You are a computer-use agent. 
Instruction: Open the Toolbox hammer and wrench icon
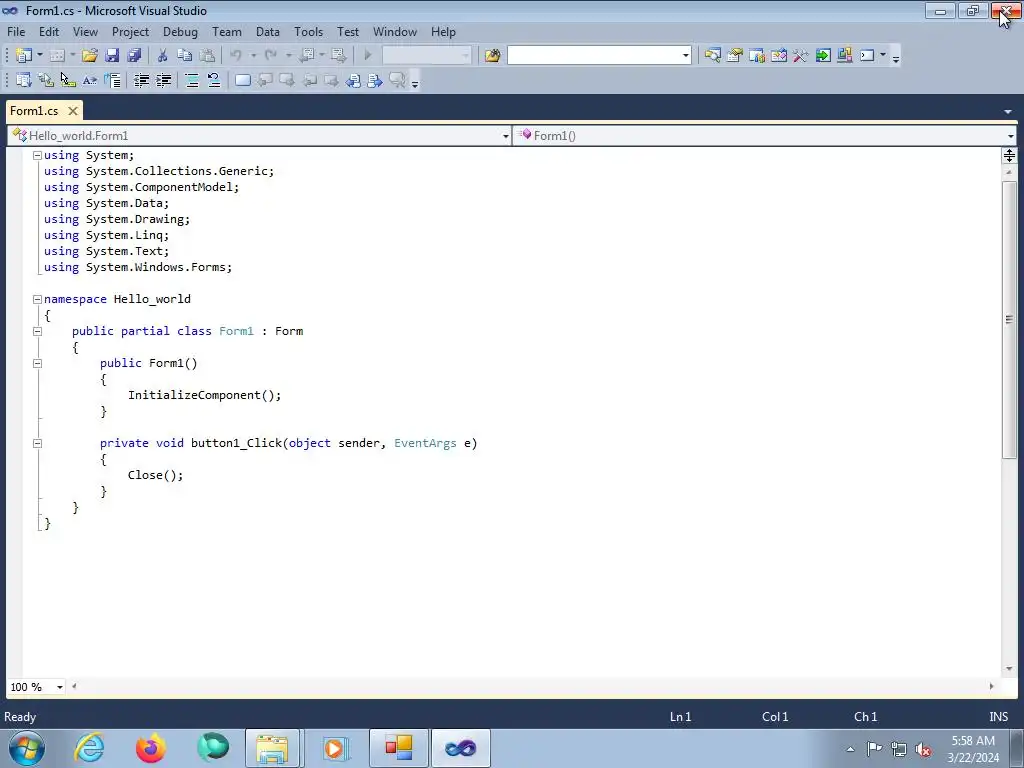[x=801, y=56]
